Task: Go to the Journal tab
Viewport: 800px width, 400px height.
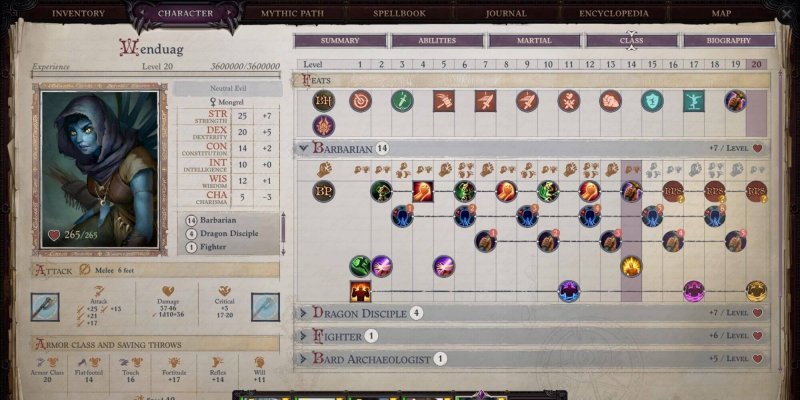Action: (x=506, y=13)
